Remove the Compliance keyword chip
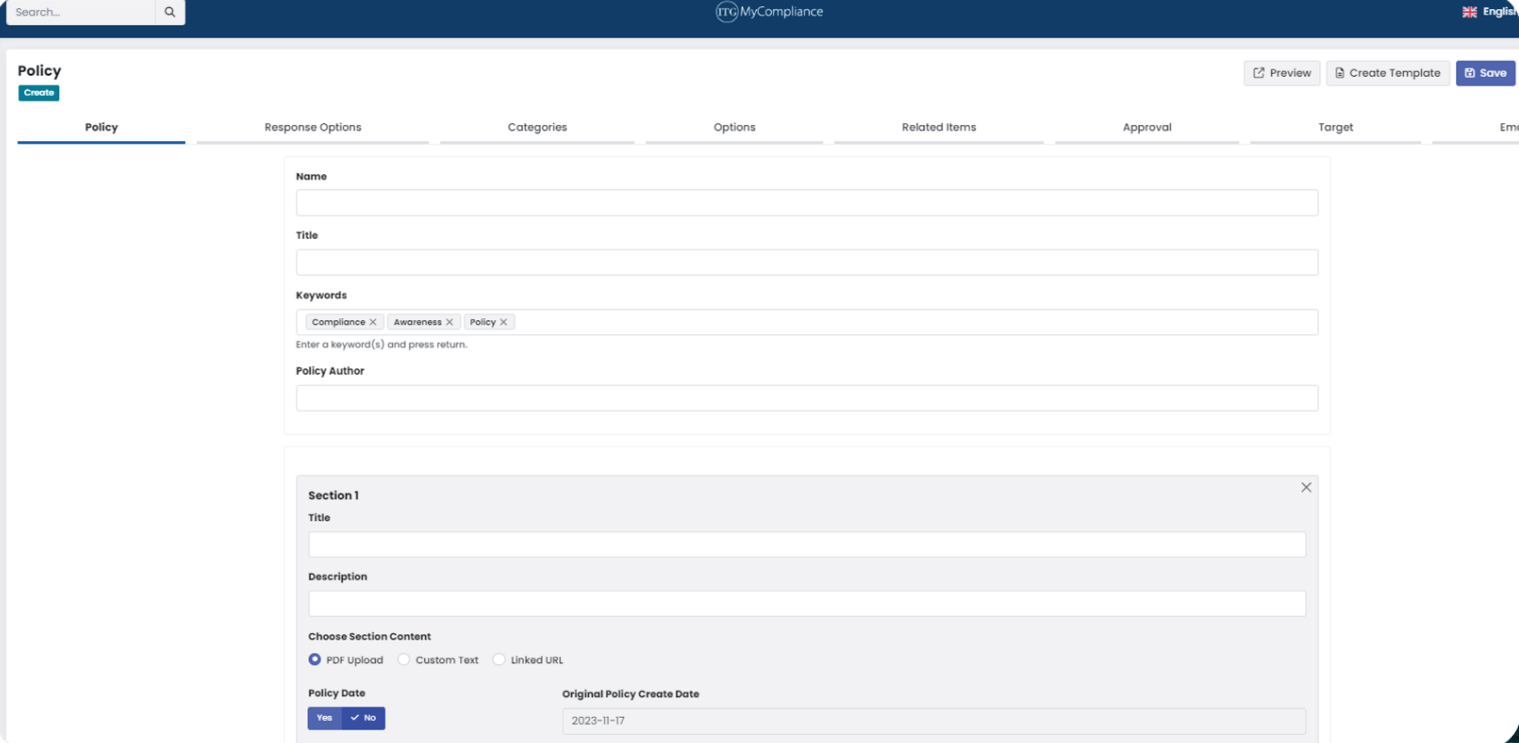 [372, 321]
